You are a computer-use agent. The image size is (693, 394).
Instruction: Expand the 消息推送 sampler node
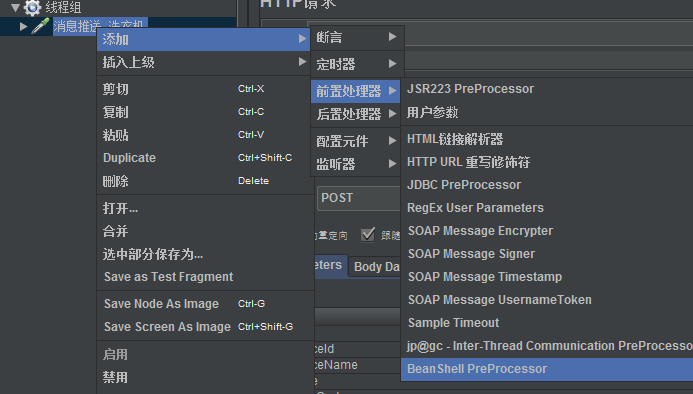(x=23, y=27)
